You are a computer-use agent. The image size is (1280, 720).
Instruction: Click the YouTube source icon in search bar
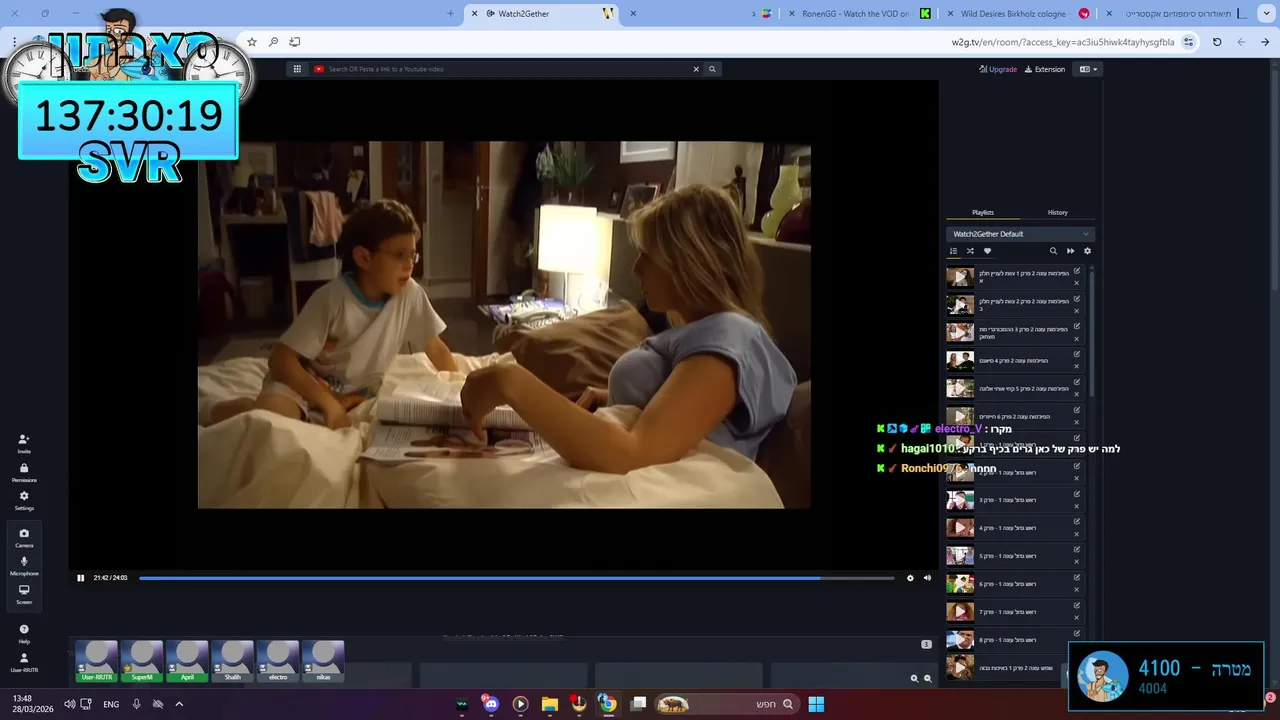coord(319,69)
